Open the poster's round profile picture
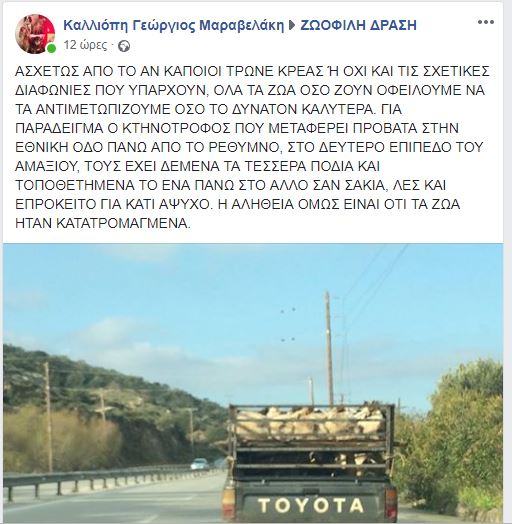Screen dimensions: 512x524 click(35, 34)
